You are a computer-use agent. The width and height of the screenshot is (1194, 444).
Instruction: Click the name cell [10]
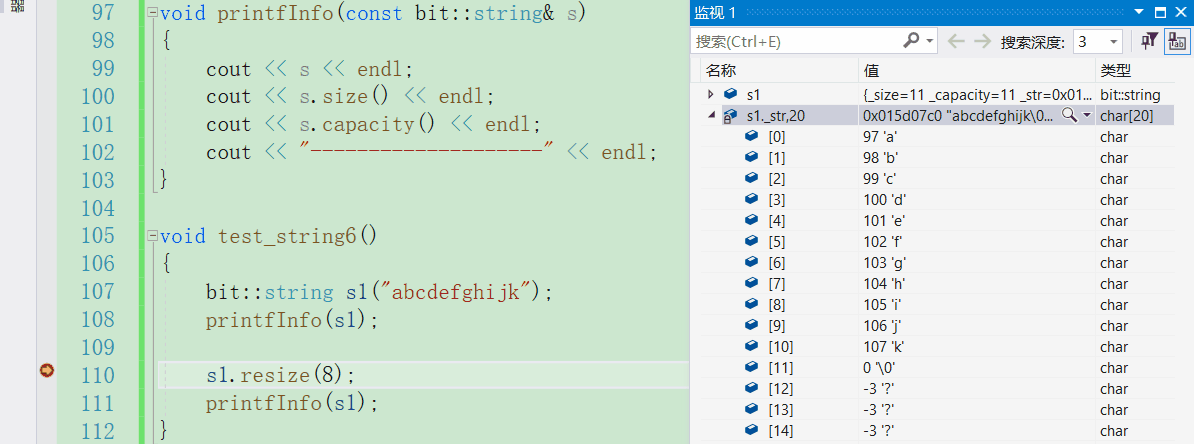(x=781, y=347)
